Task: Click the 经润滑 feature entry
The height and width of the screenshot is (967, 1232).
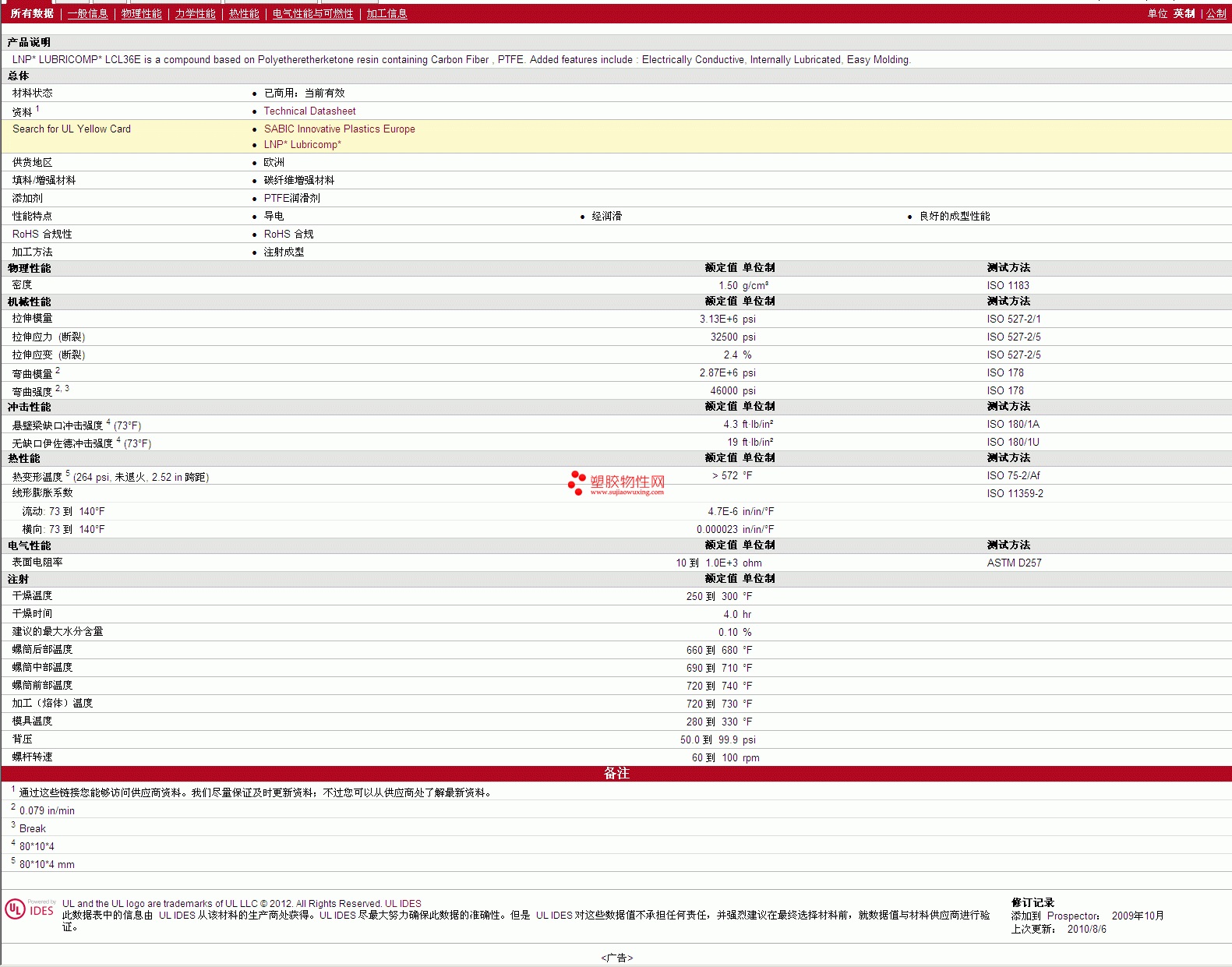Action: point(607,216)
